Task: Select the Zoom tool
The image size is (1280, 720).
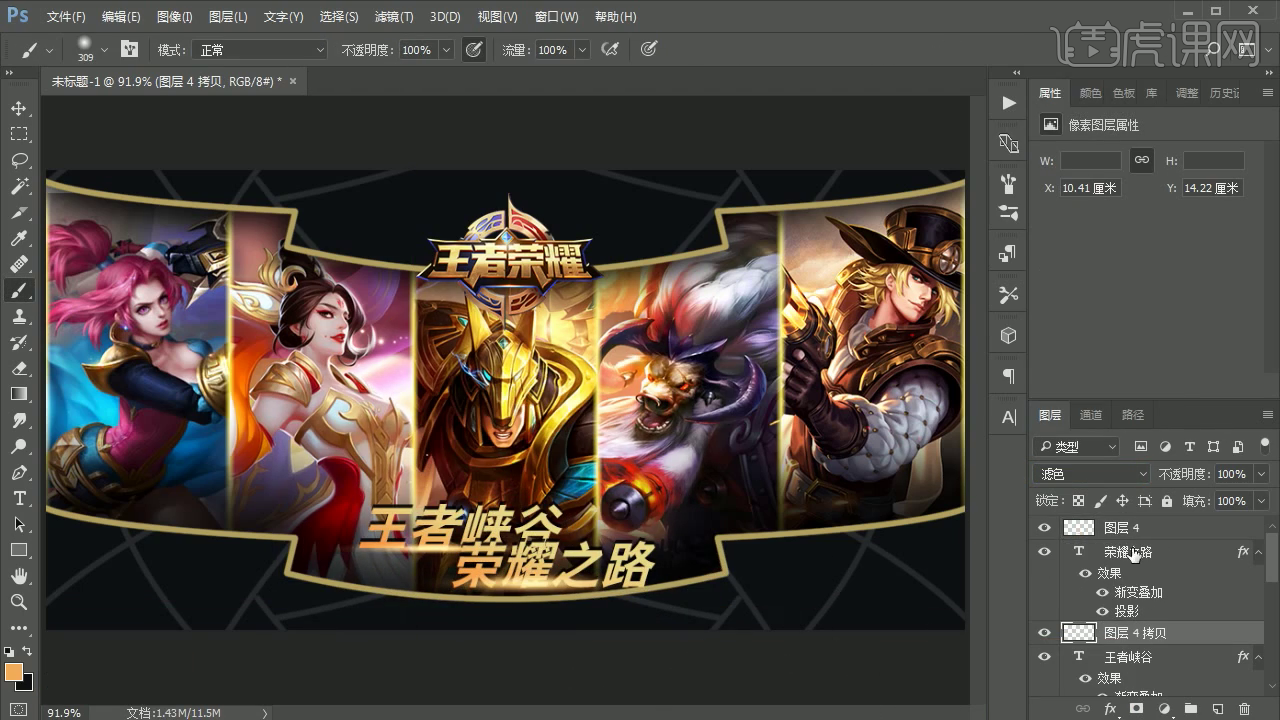Action: click(18, 602)
